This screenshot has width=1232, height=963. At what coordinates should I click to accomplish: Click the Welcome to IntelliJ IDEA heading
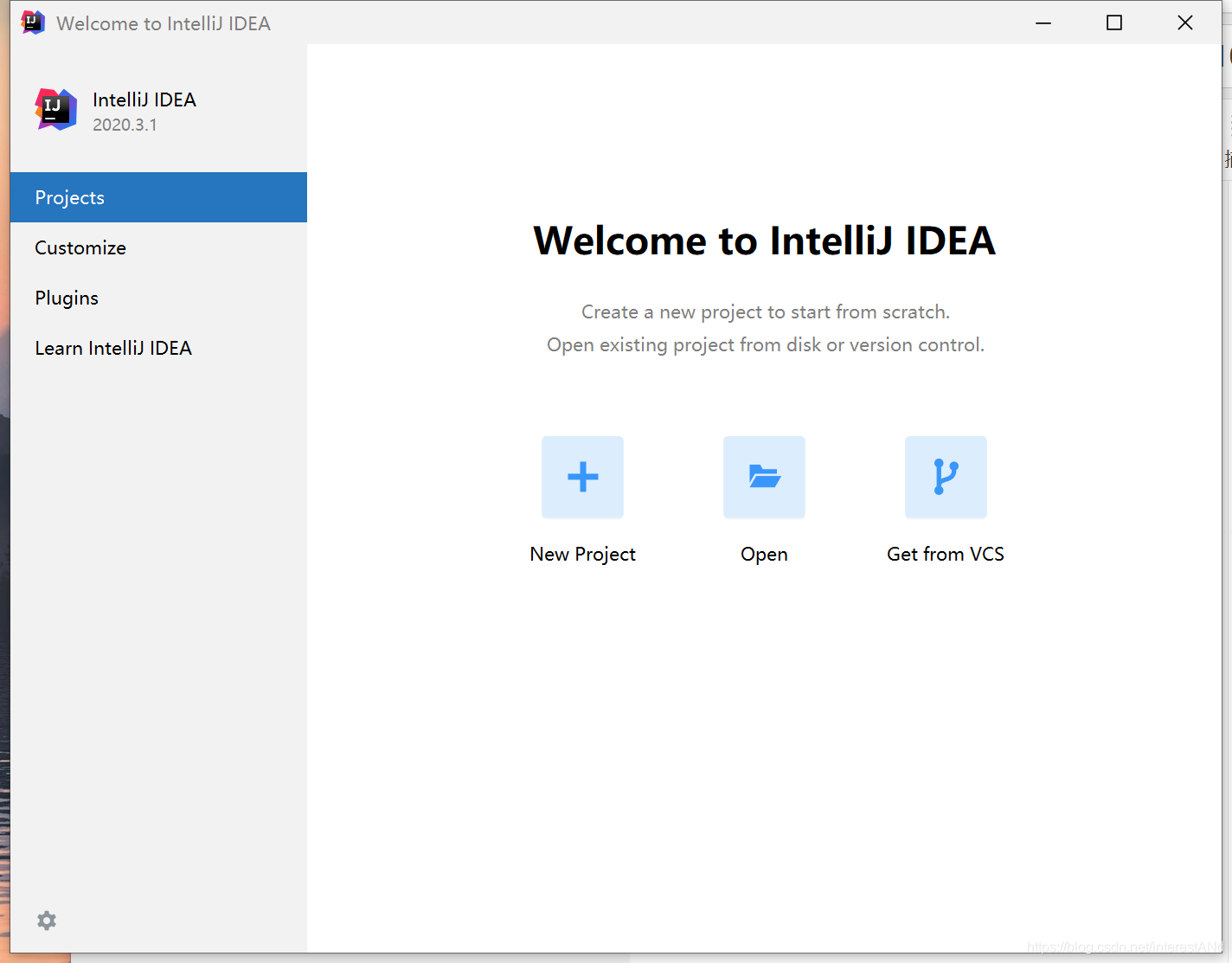(764, 241)
